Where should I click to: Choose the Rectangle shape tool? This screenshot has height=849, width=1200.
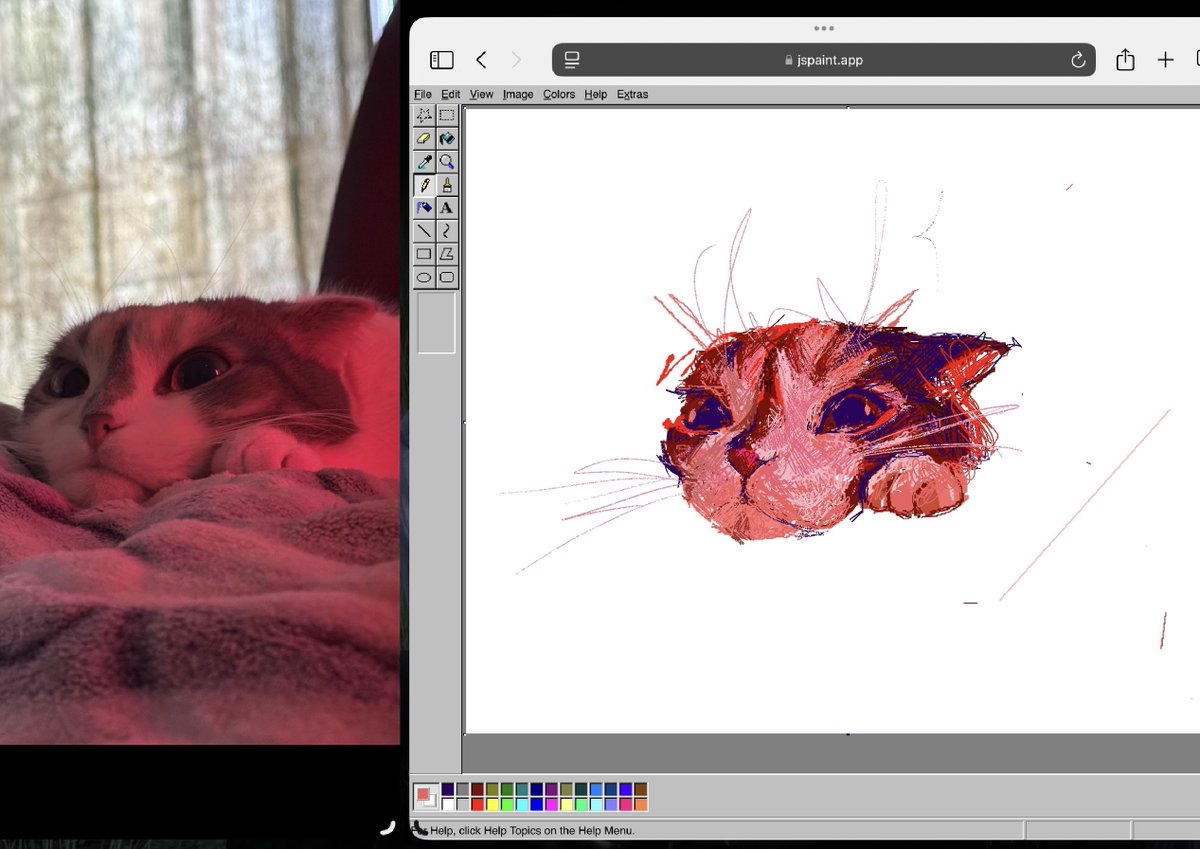tap(424, 254)
